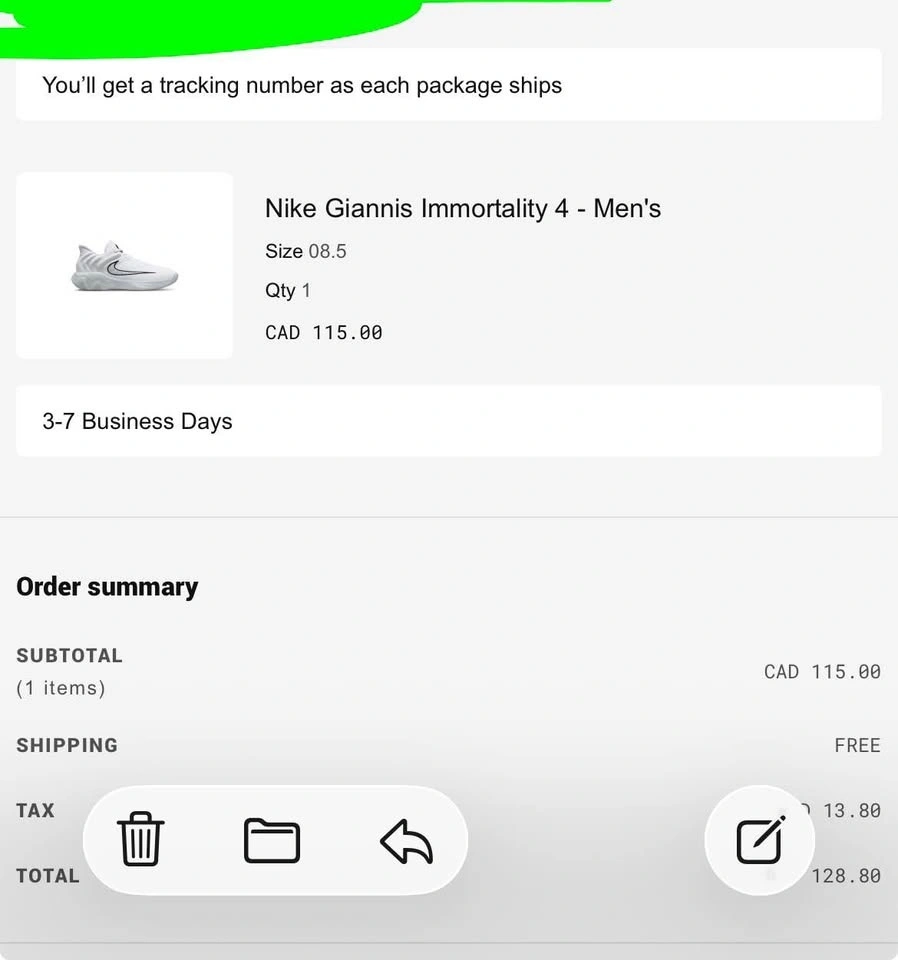
Task: Click the subtotal amount CAD 115.00
Action: point(822,672)
